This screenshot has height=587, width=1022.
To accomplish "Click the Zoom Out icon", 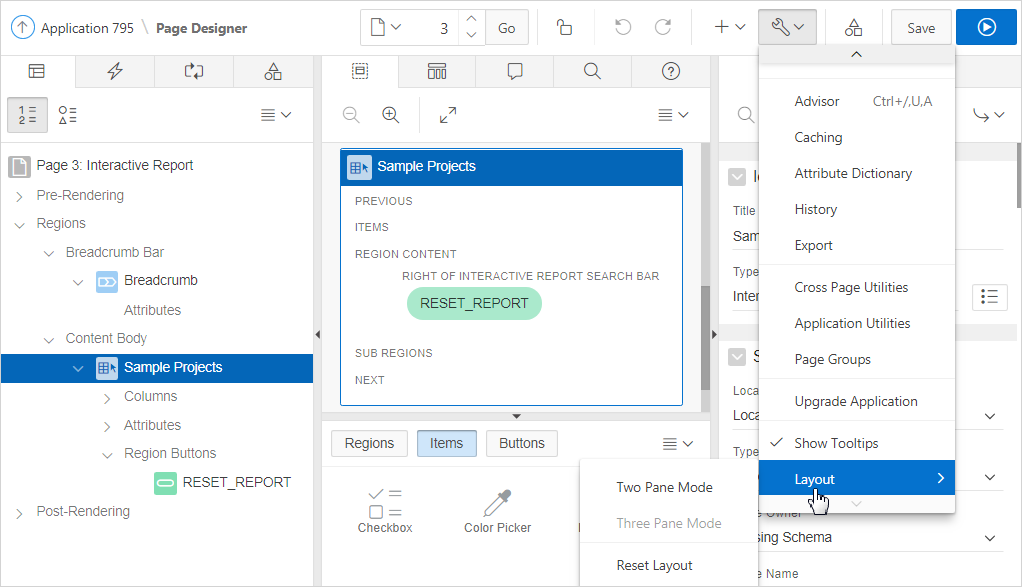I will pos(351,115).
